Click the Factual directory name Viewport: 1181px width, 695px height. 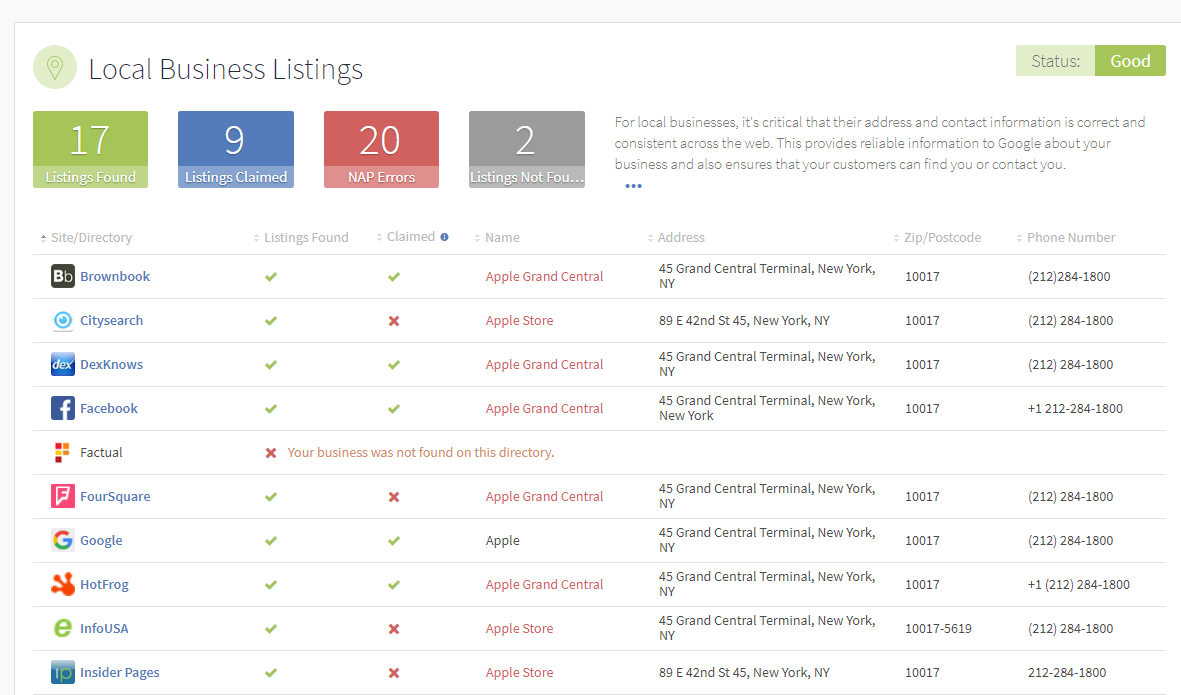[102, 453]
